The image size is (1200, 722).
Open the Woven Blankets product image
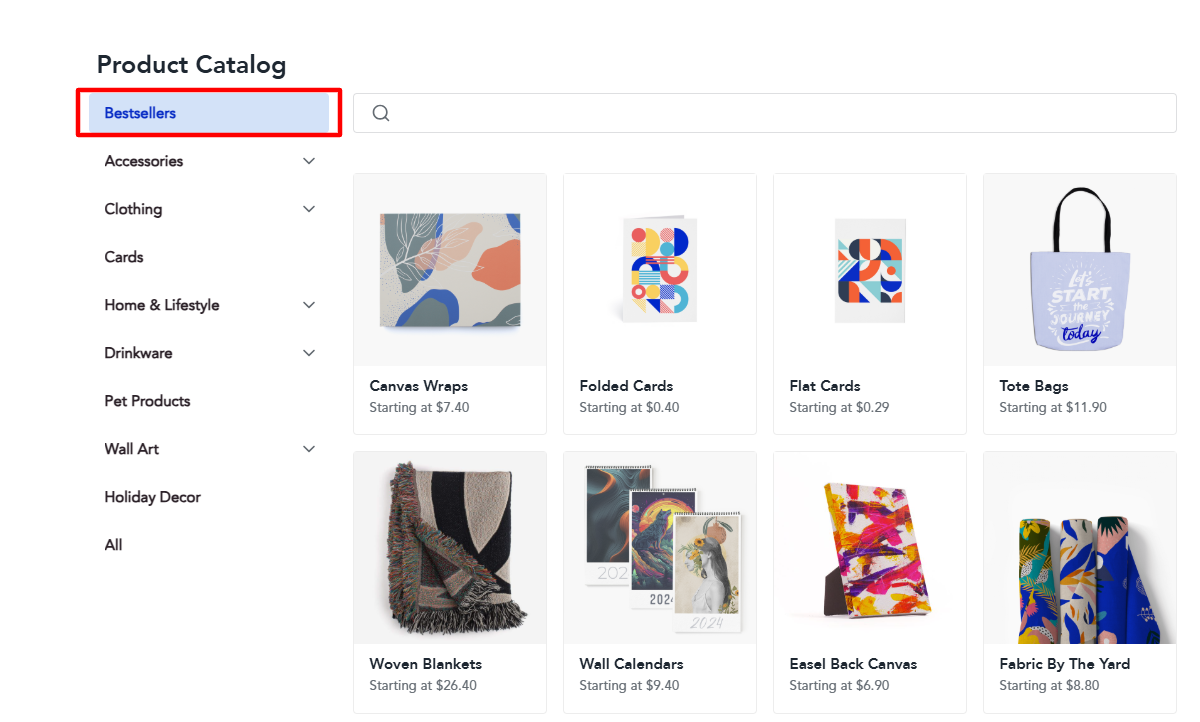tap(450, 548)
